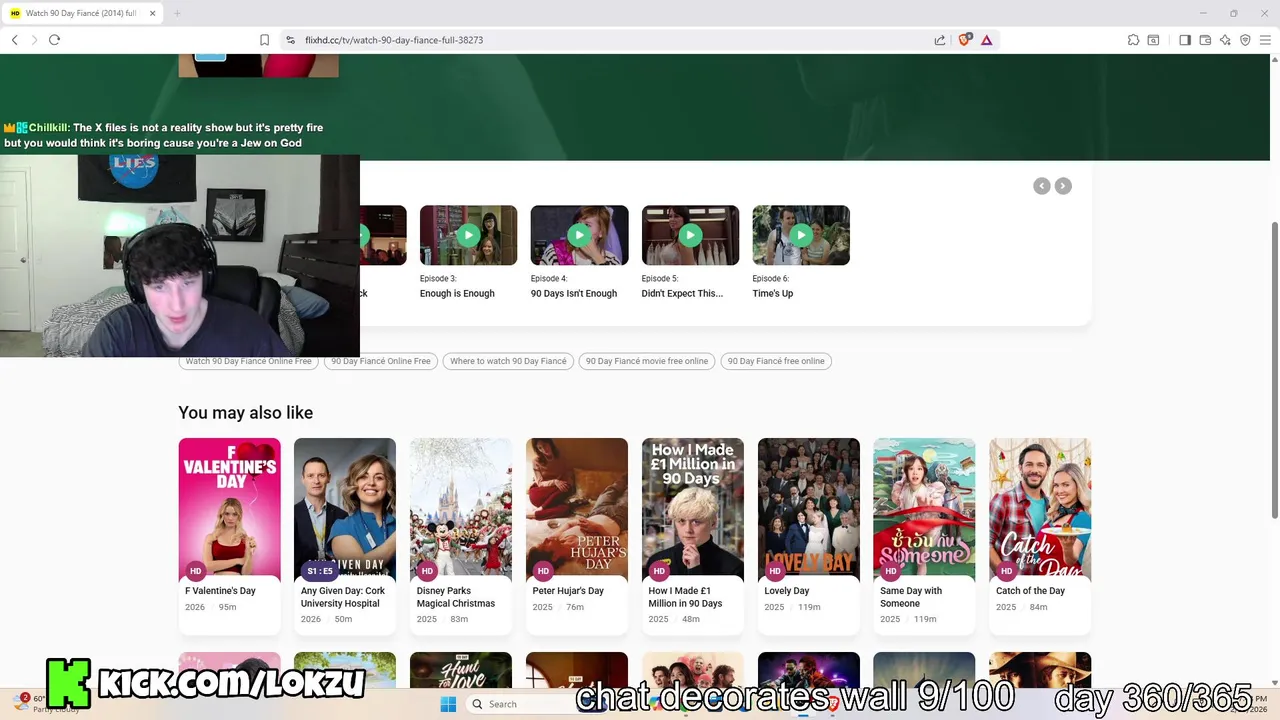Play Episode 5 Didn't Expect This
Screen dimensions: 1280x720
[690, 235]
